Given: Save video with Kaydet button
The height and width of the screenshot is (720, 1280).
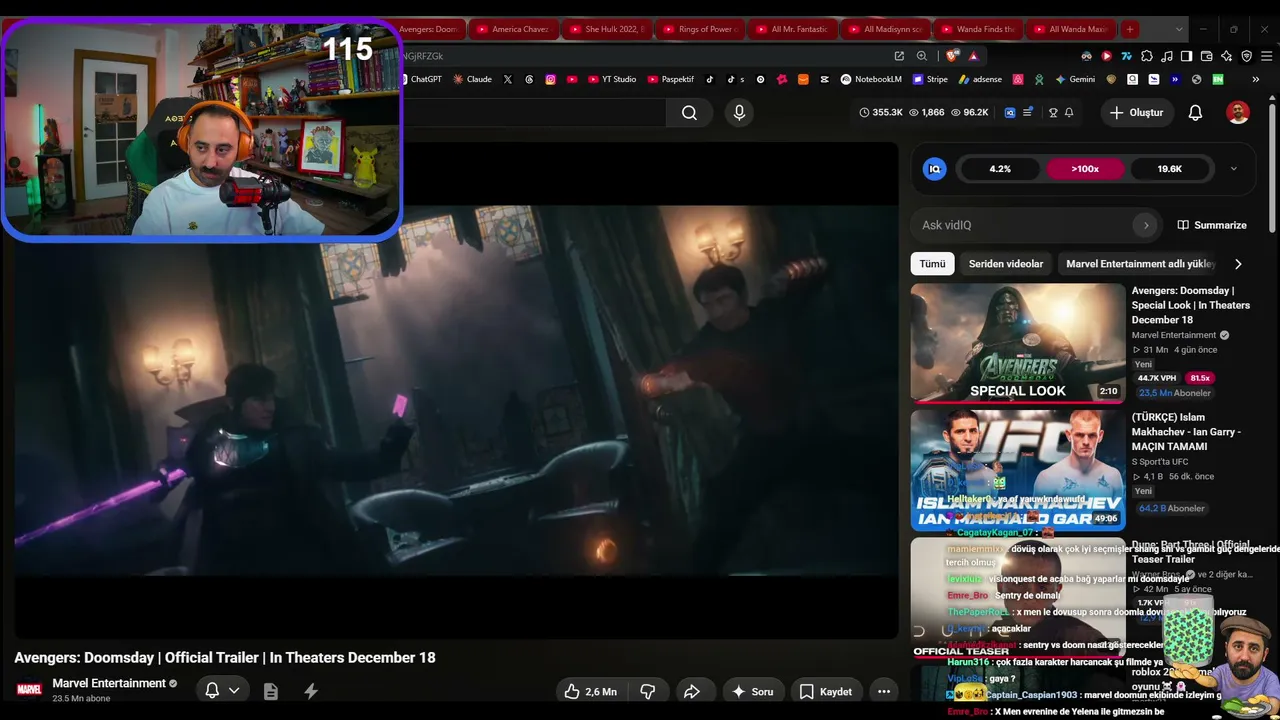Looking at the screenshot, I should [826, 691].
